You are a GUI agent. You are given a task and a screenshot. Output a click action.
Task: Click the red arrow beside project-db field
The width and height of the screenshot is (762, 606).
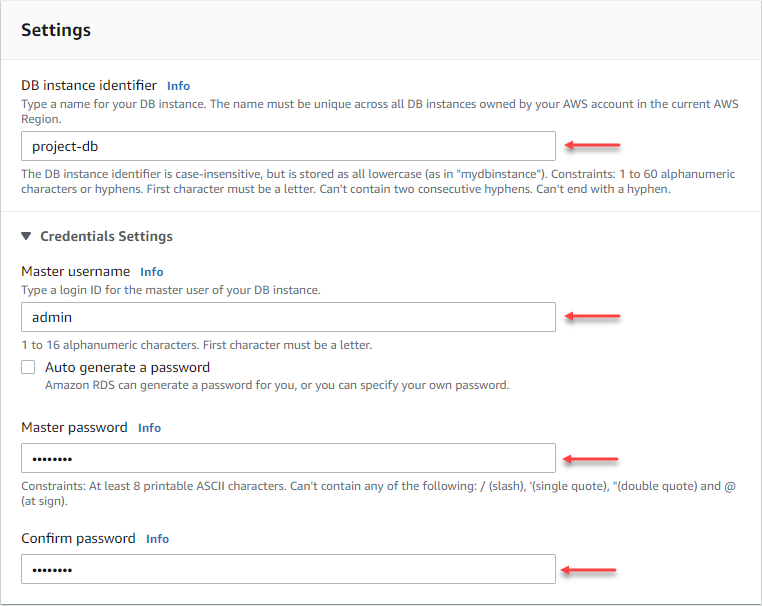593,146
